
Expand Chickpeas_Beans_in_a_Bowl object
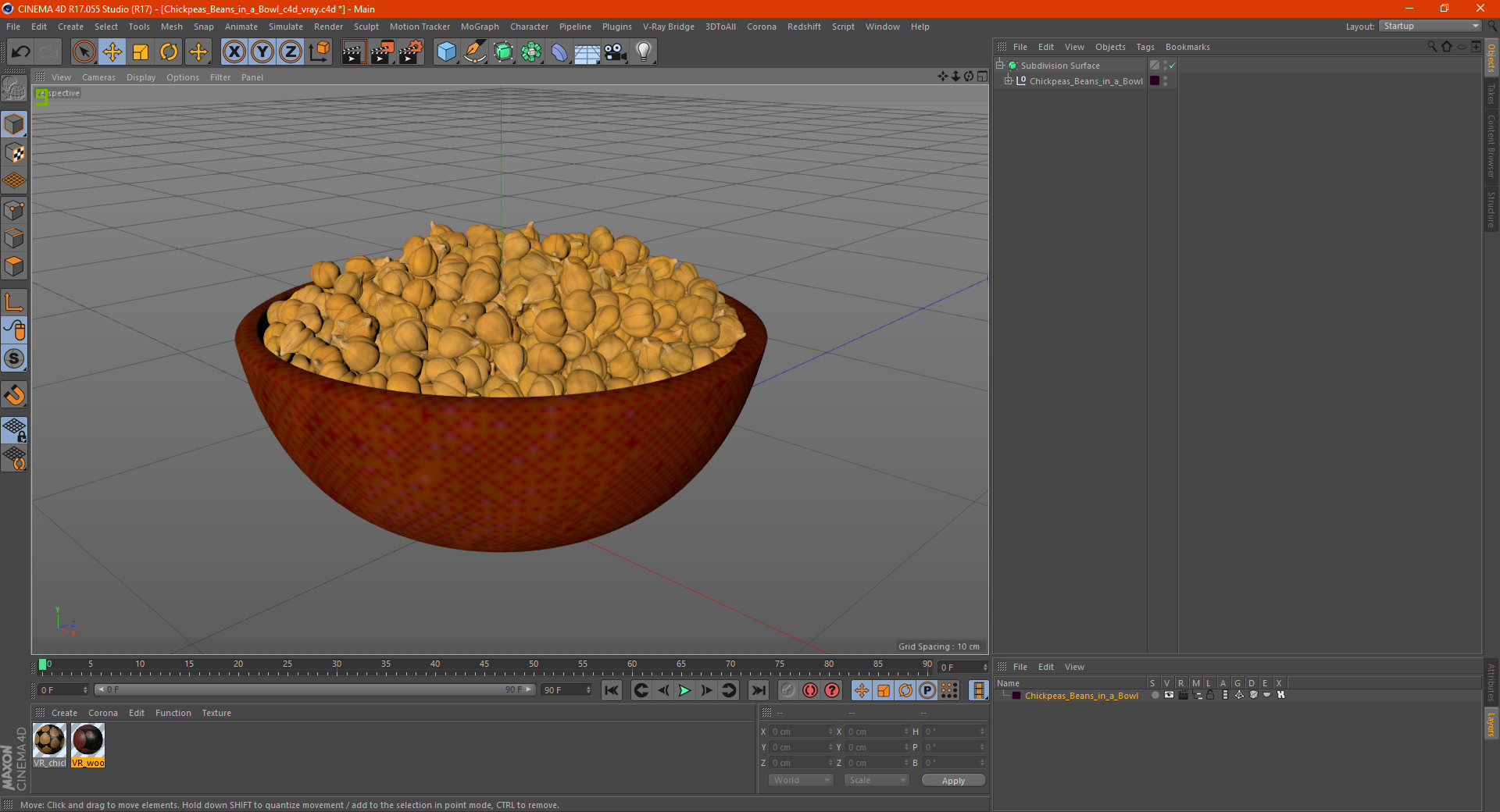point(1009,80)
